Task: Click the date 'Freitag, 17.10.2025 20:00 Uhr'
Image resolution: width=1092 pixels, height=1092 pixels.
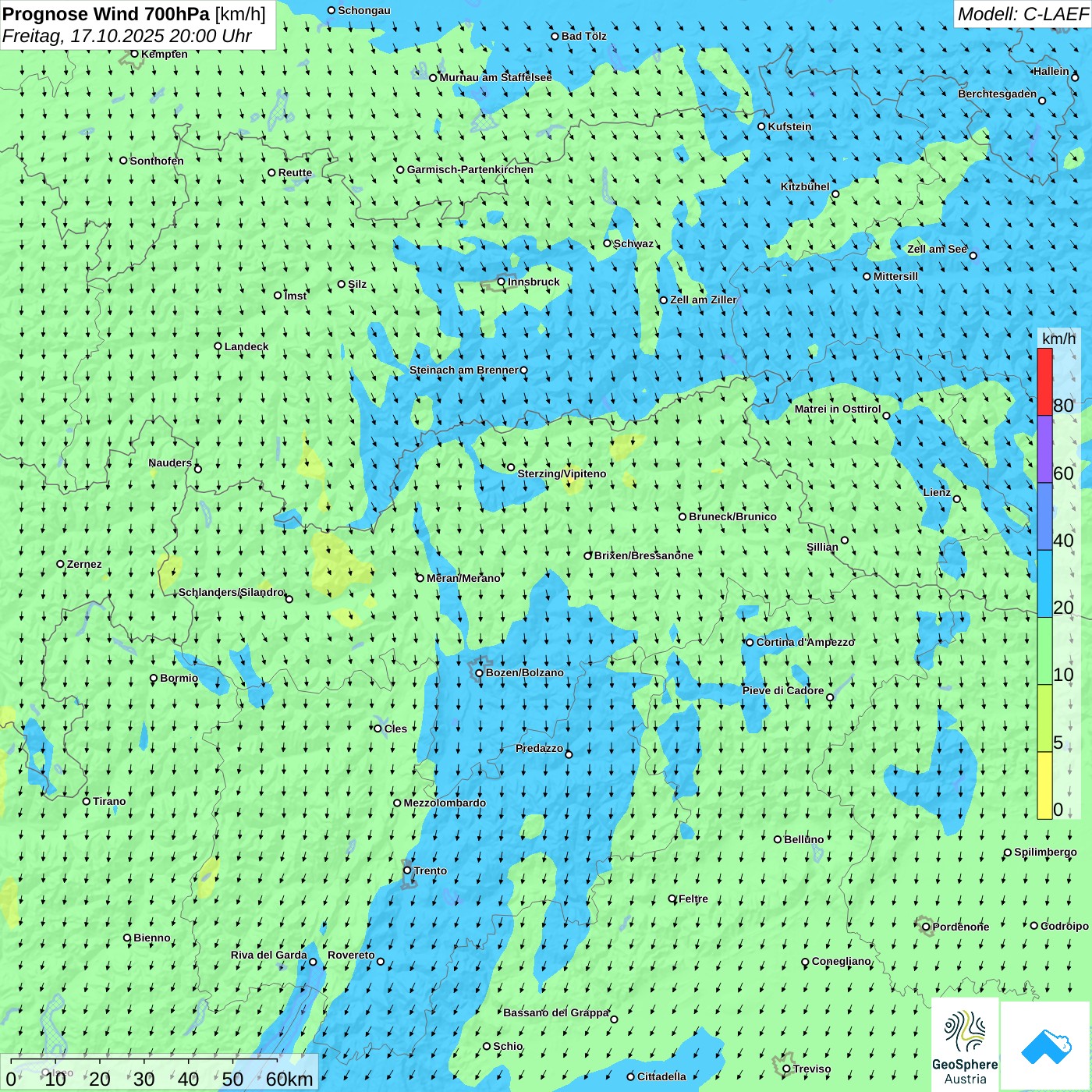Action: 127,36
